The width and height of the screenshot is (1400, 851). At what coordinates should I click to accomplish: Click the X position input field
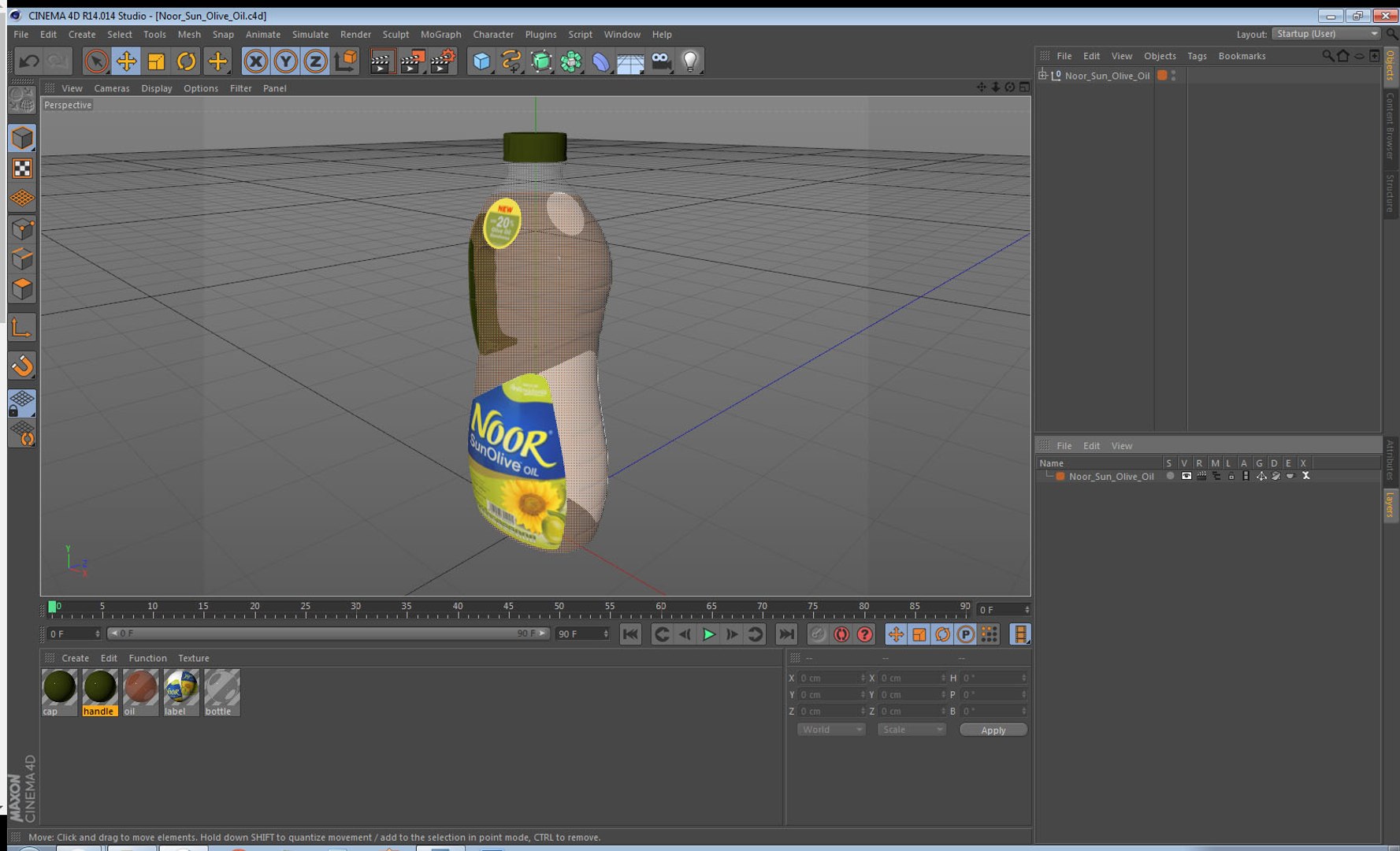[831, 678]
